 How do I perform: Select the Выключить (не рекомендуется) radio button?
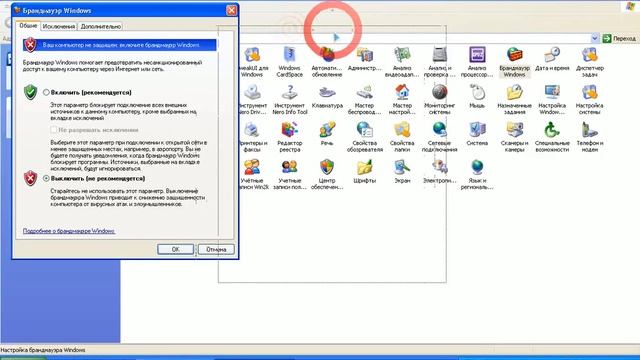tap(46, 178)
